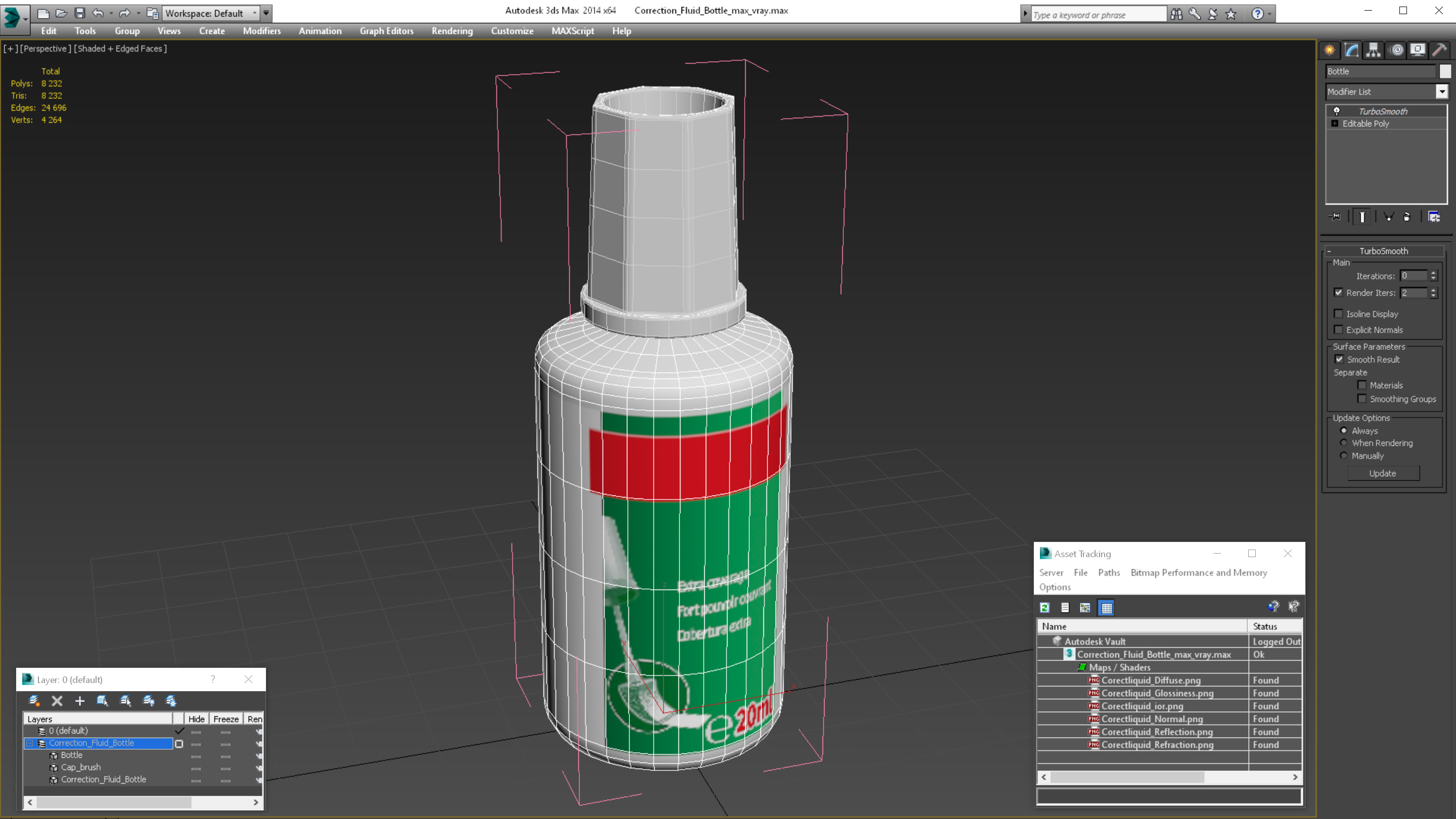Click the Shaded + Edged Faces viewport label
The width and height of the screenshot is (1456, 819).
coord(121,49)
